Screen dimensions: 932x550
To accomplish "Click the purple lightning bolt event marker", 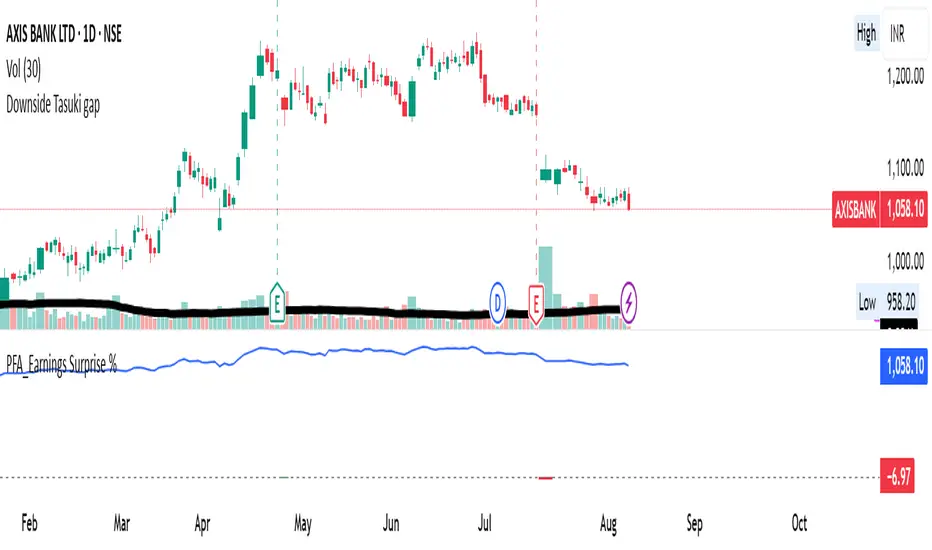I will pos(629,303).
